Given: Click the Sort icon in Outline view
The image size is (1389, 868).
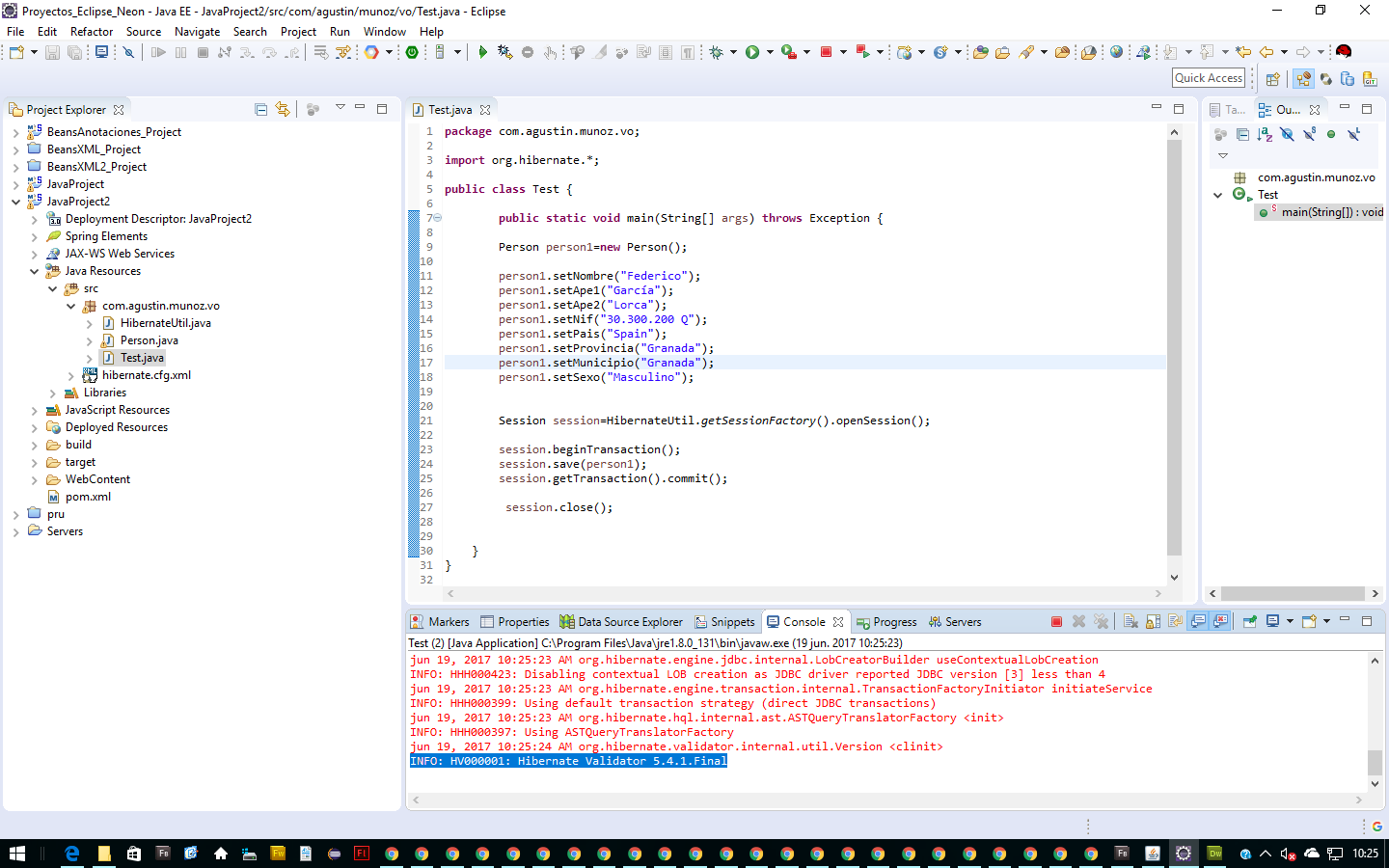Looking at the screenshot, I should [x=1265, y=134].
